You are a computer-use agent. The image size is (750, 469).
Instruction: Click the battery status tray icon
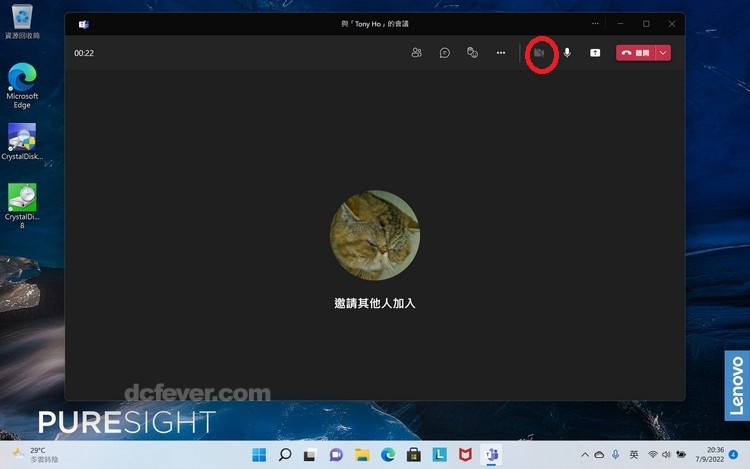(681, 455)
